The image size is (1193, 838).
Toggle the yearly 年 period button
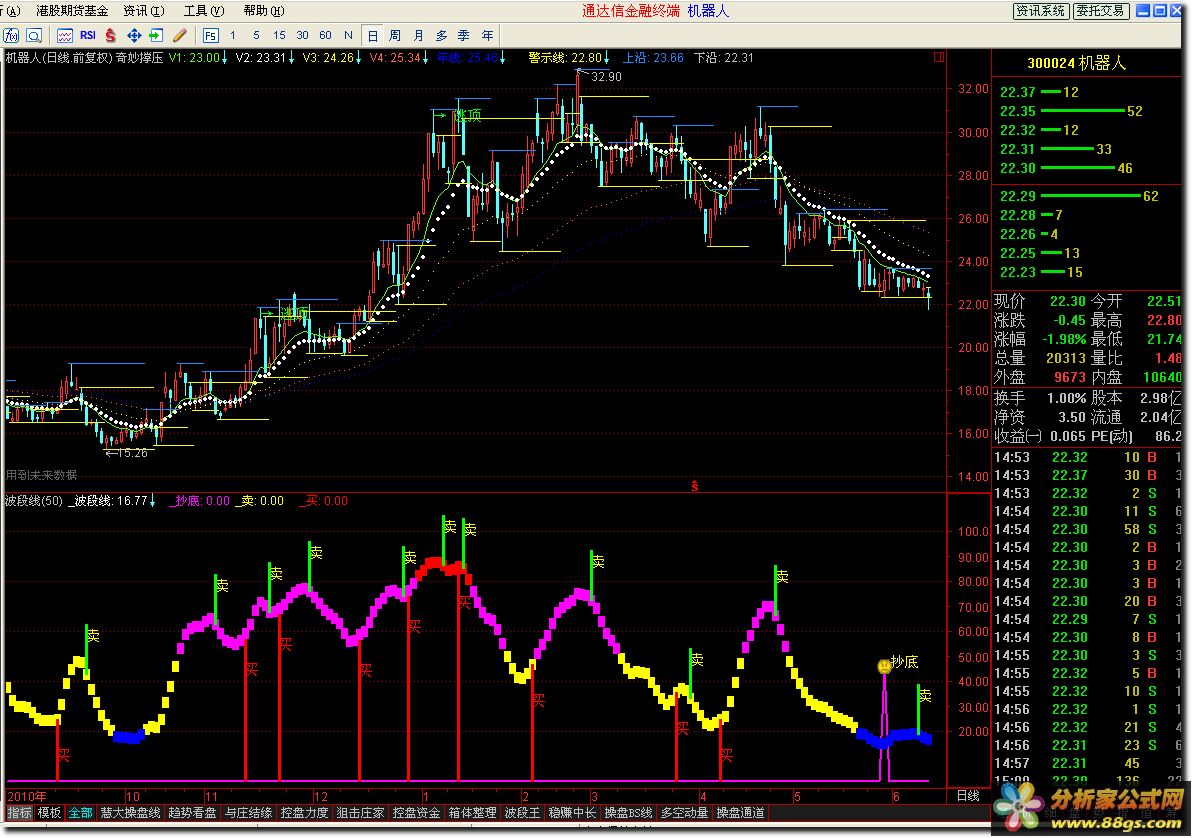point(488,36)
